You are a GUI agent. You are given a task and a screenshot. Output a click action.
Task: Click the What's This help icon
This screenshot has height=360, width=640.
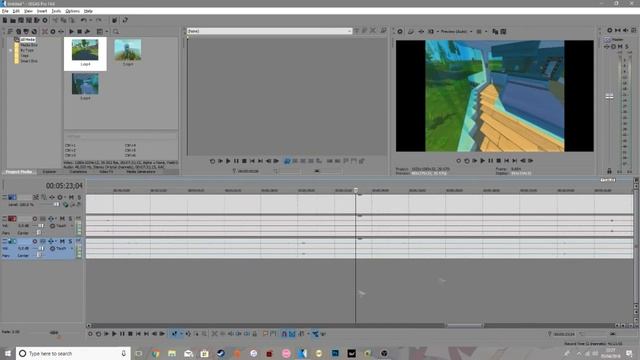[125, 20]
